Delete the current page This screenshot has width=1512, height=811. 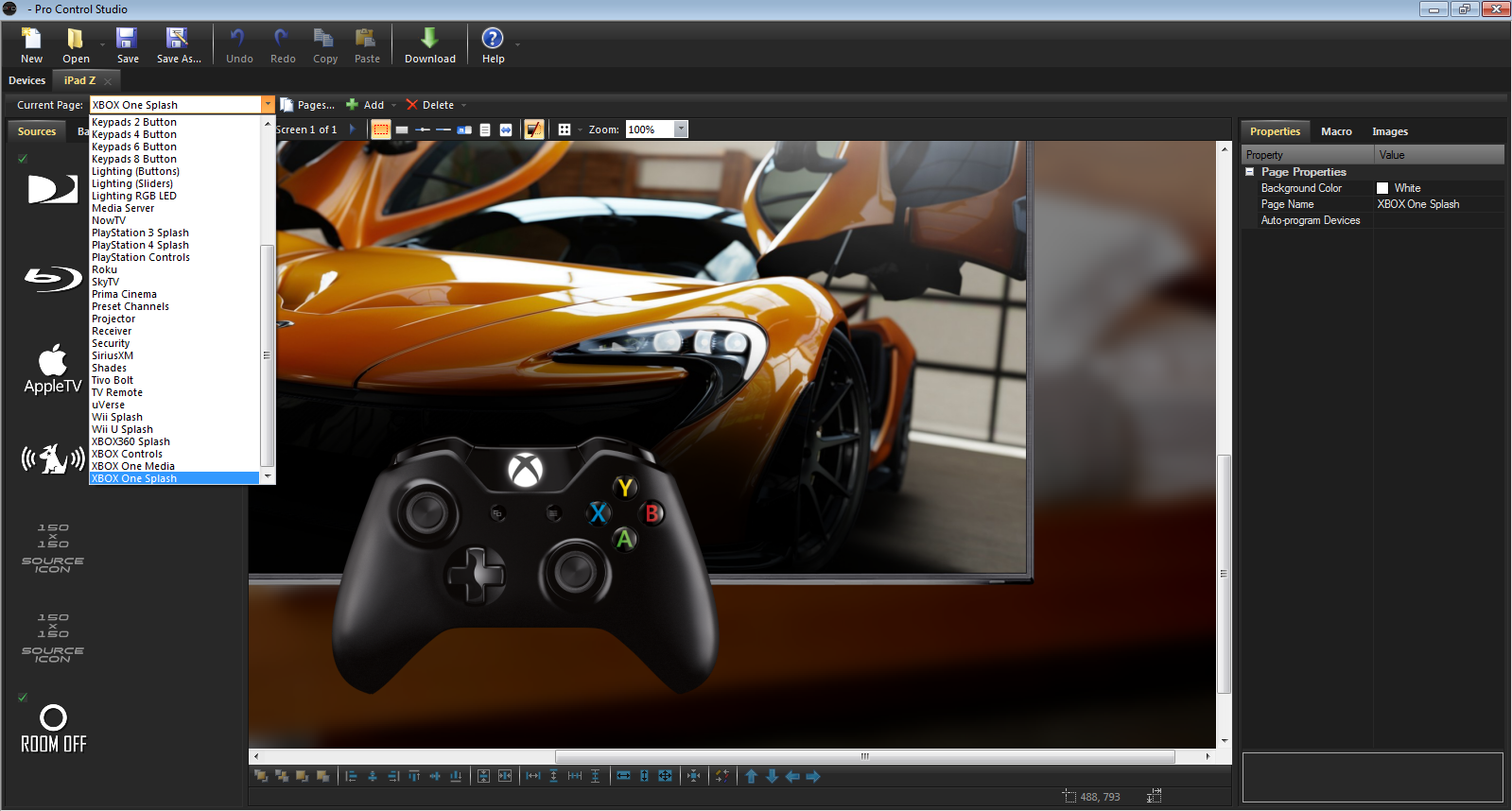click(x=430, y=105)
